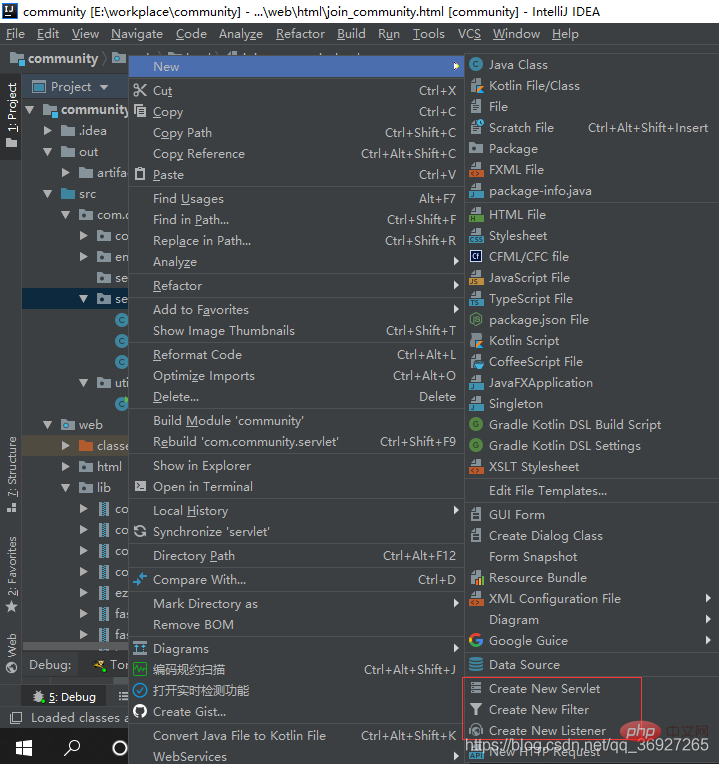Click the Compare With arrows icon

[140, 579]
